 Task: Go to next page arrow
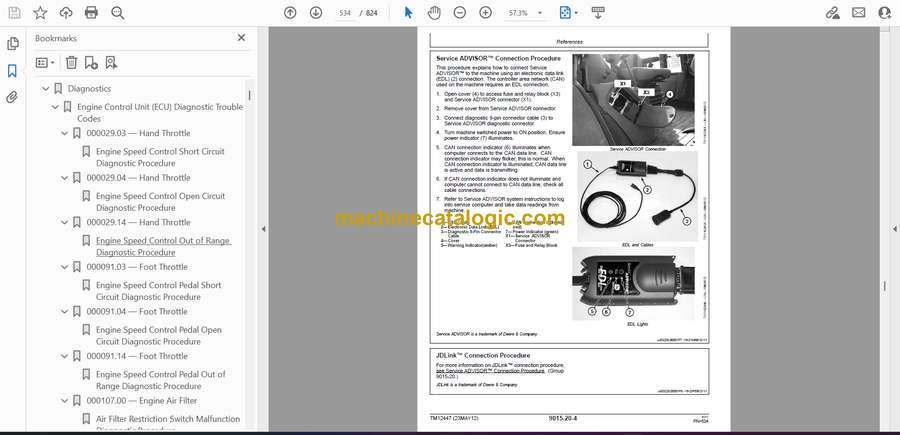(x=316, y=13)
